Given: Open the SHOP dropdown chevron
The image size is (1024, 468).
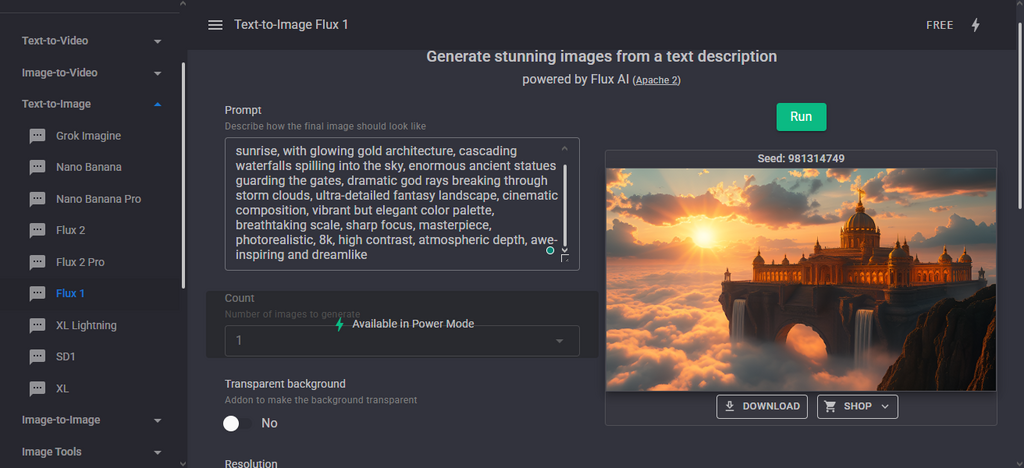Looking at the screenshot, I should pos(885,406).
